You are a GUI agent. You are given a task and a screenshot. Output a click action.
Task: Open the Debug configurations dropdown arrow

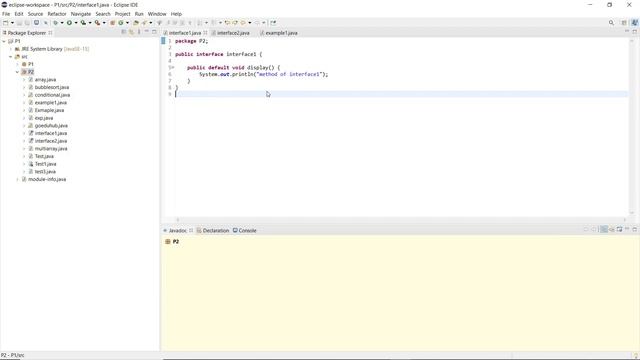(62, 23)
